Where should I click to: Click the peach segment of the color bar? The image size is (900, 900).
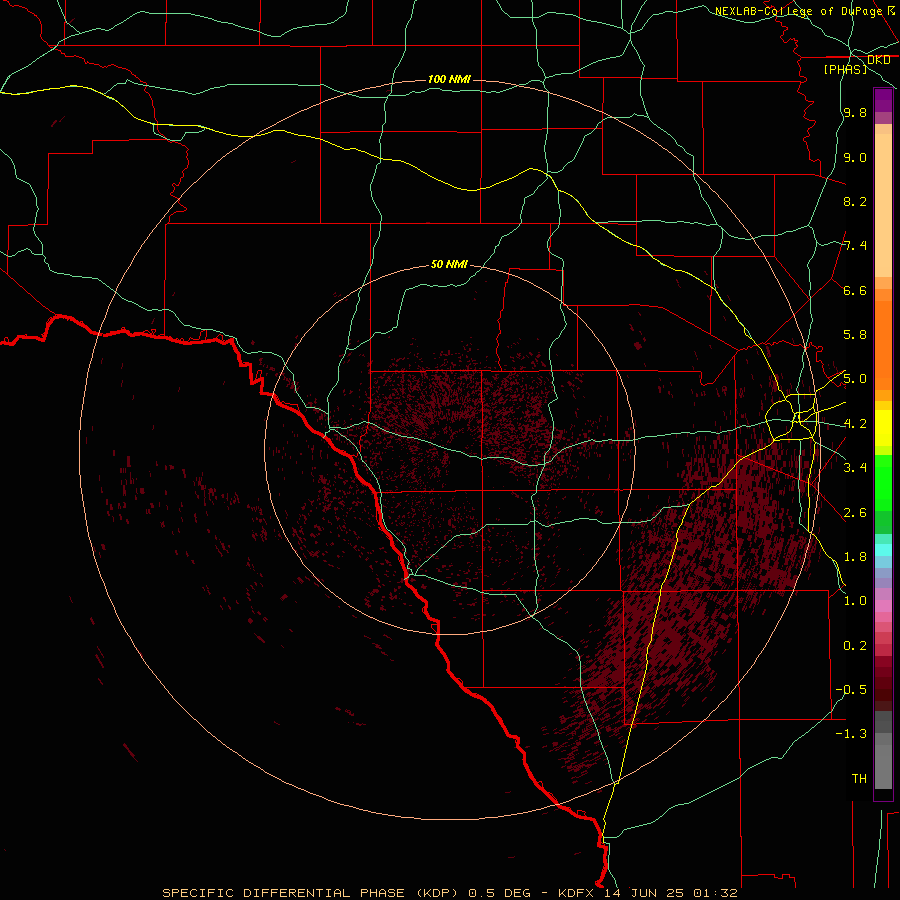[x=883, y=205]
